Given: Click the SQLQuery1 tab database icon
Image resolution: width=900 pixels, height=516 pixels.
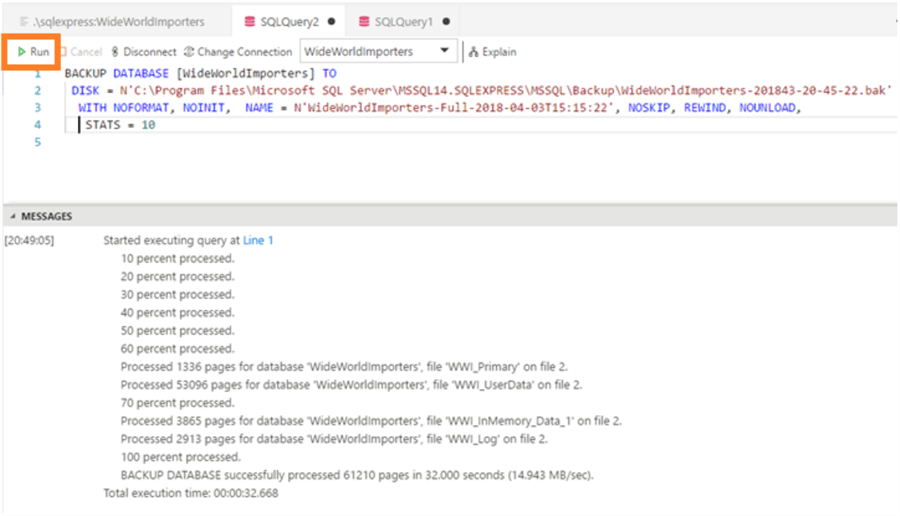Looking at the screenshot, I should [x=364, y=21].
